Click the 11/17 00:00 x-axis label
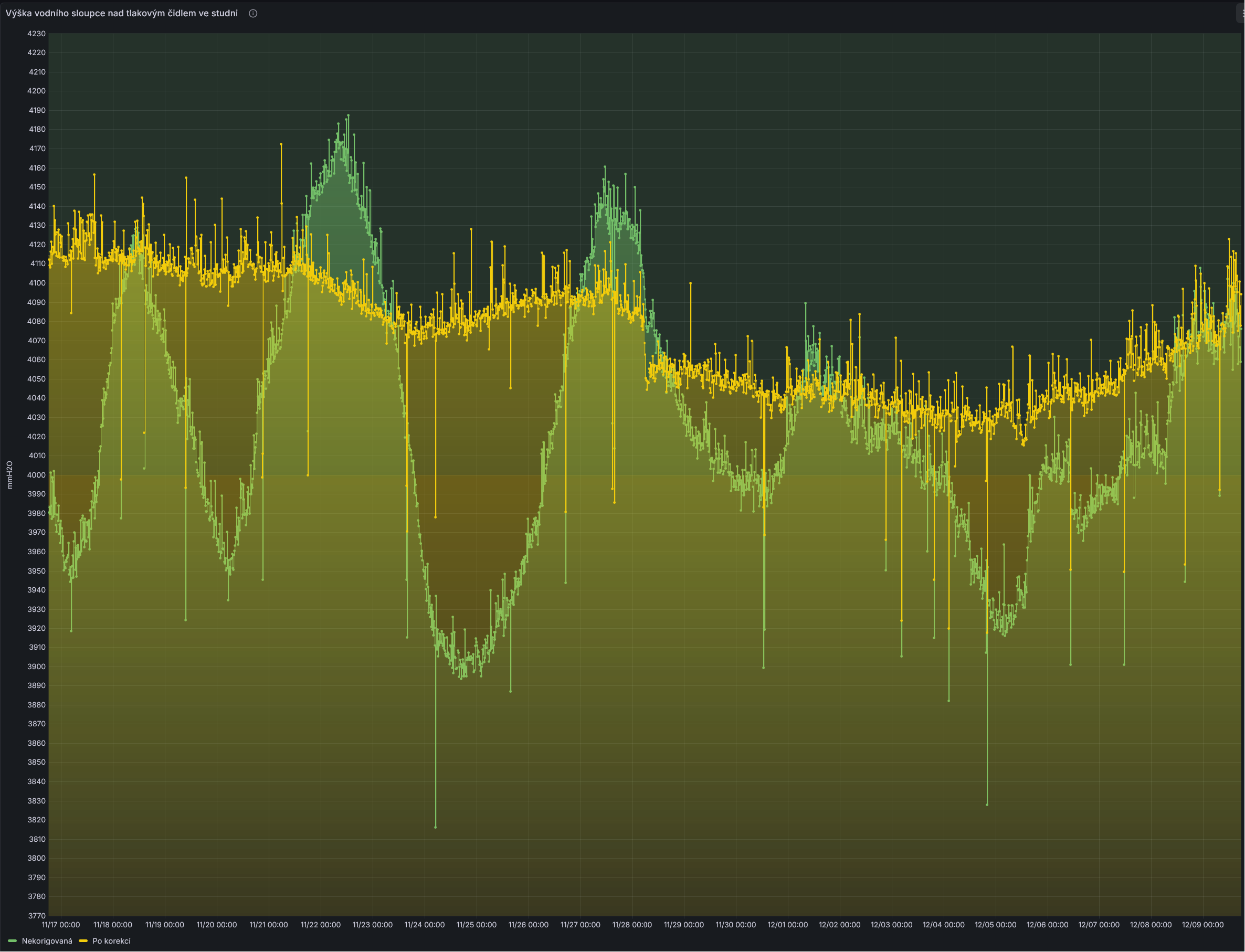 click(x=61, y=924)
